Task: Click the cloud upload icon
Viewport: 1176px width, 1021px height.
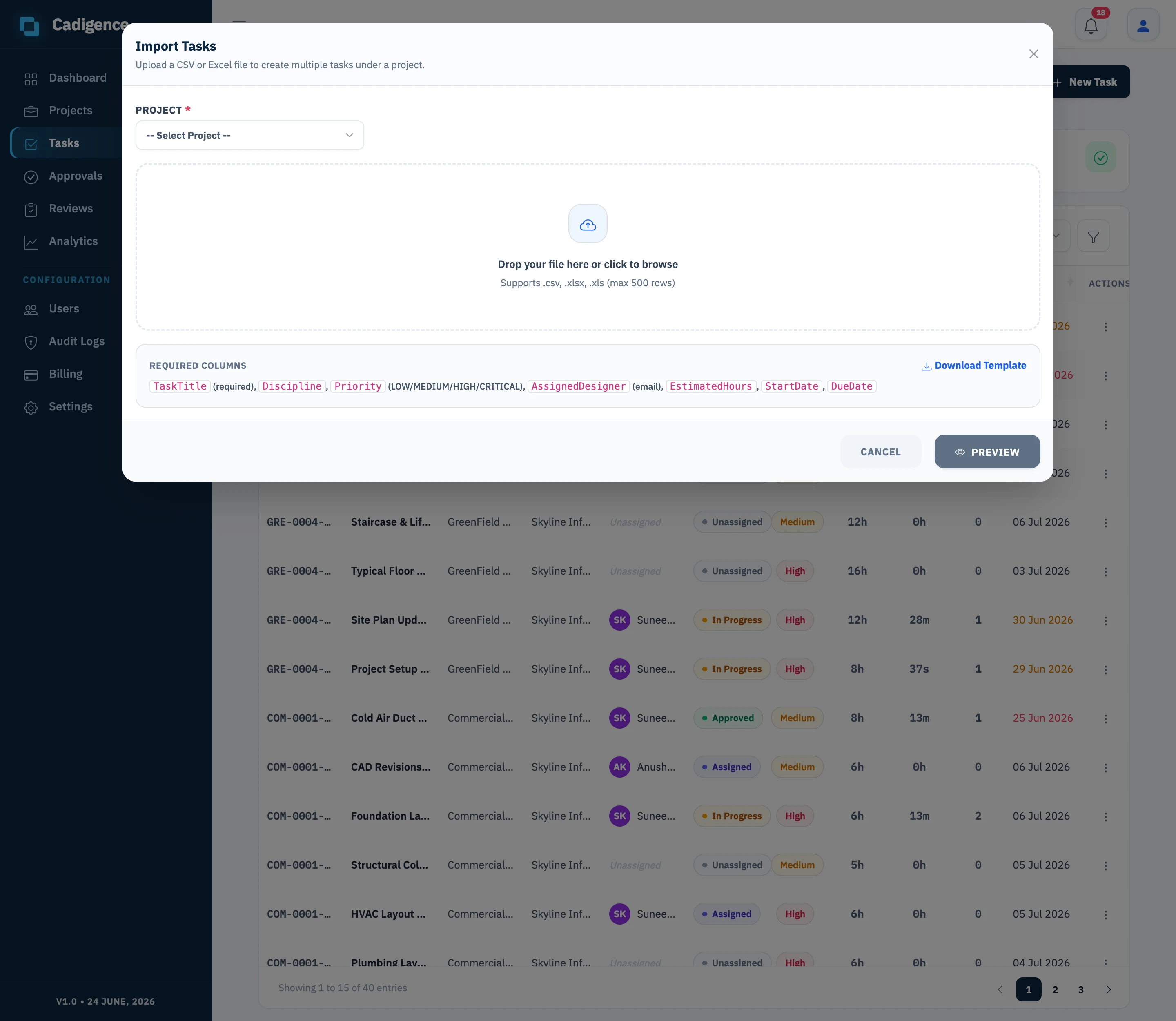Action: point(588,224)
